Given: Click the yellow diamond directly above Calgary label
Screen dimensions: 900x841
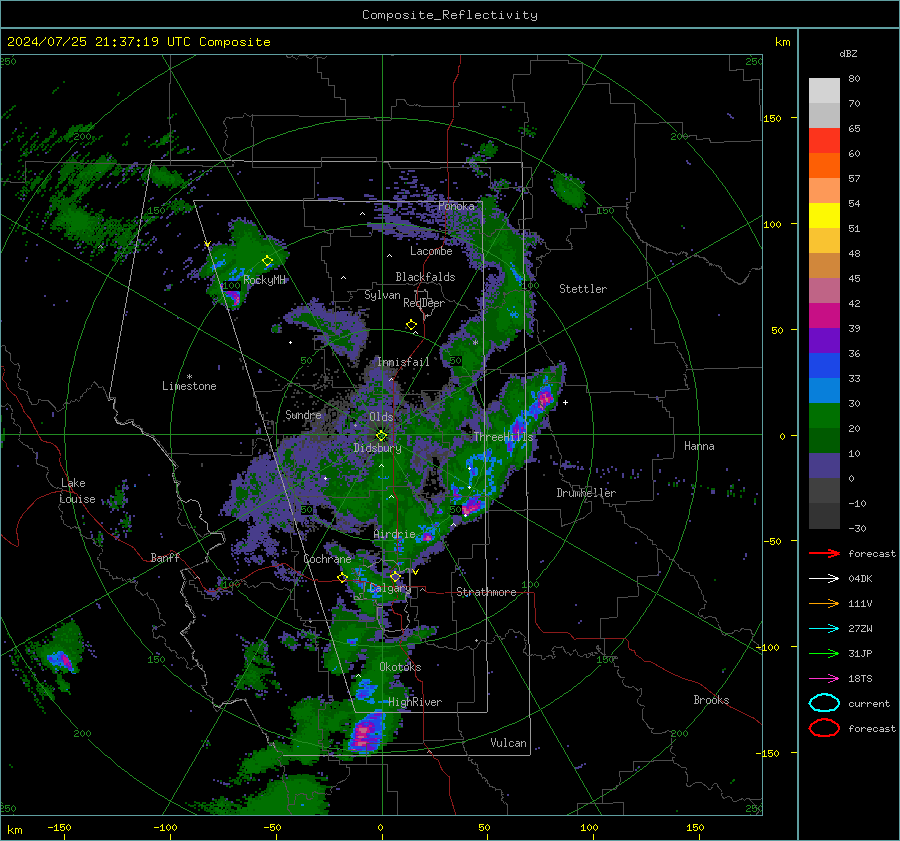Looking at the screenshot, I should pyautogui.click(x=395, y=576).
